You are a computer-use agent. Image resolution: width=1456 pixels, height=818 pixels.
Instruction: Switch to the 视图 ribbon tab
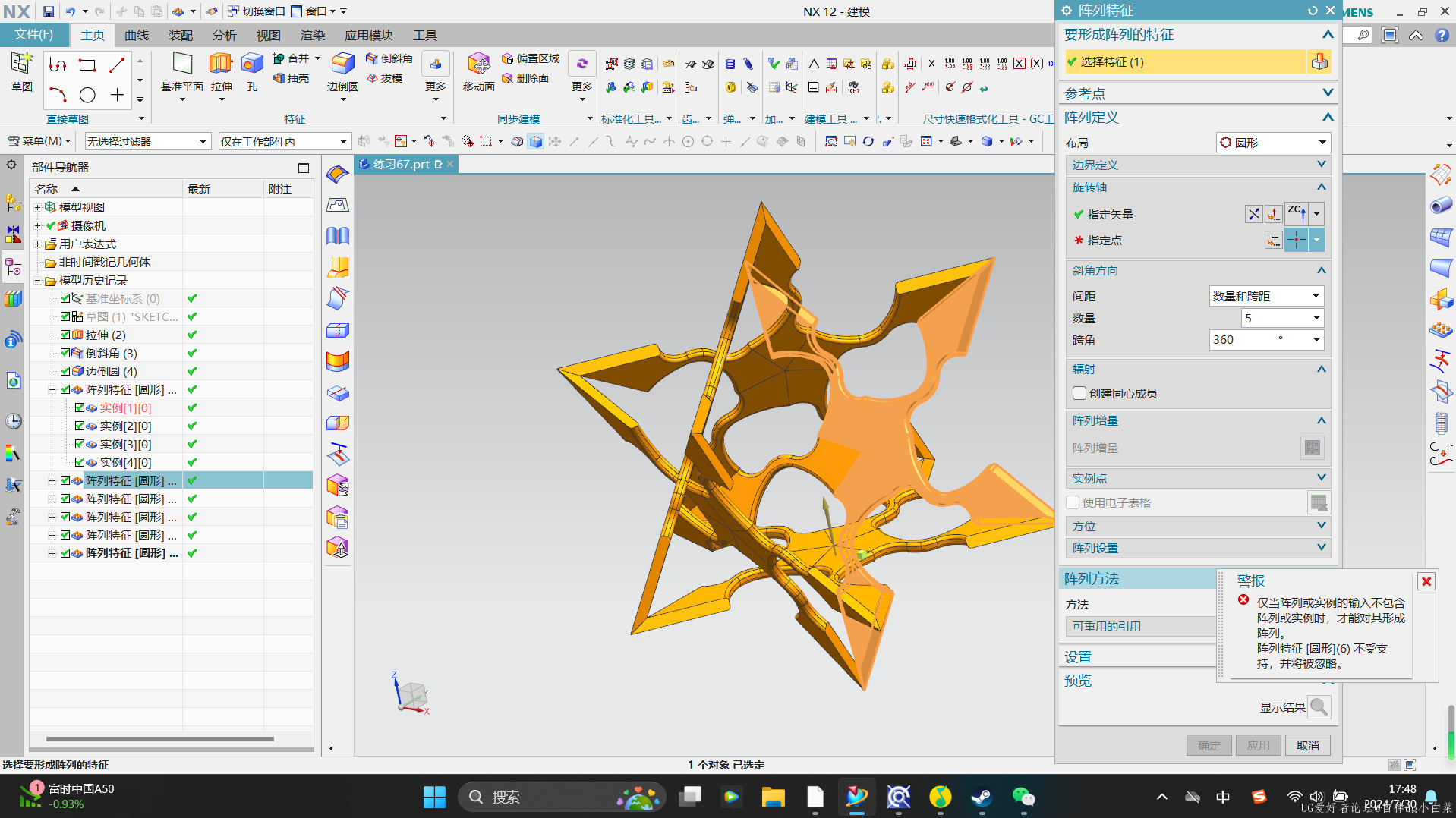pos(269,36)
